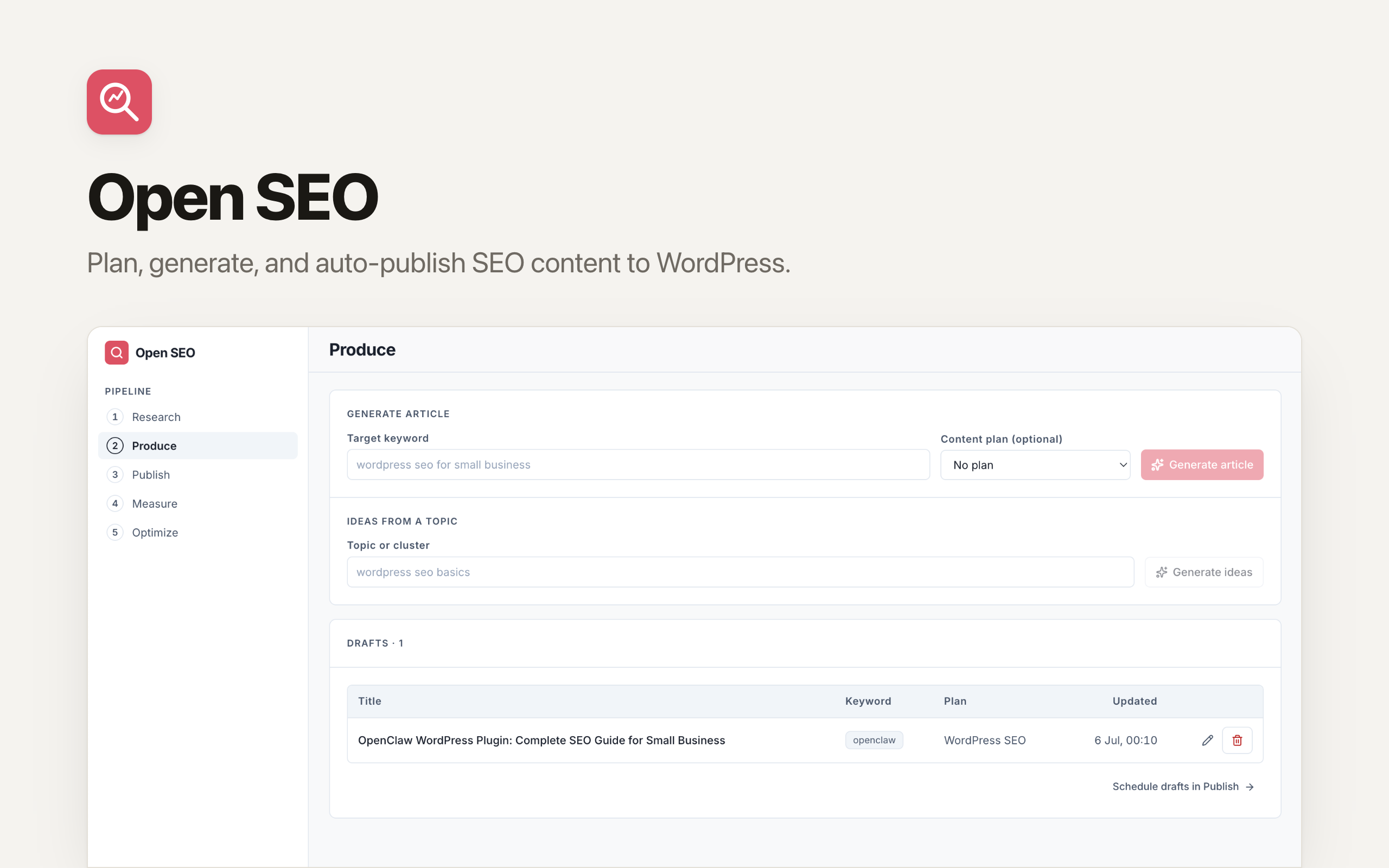Click the step 4 circle beside Measure
The image size is (1389, 868).
point(115,503)
